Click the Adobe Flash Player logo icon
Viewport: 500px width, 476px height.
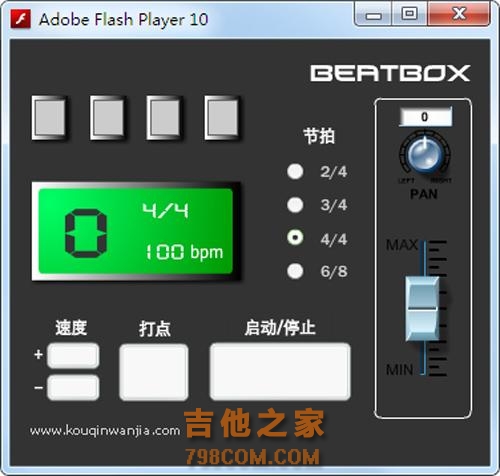tap(20, 19)
